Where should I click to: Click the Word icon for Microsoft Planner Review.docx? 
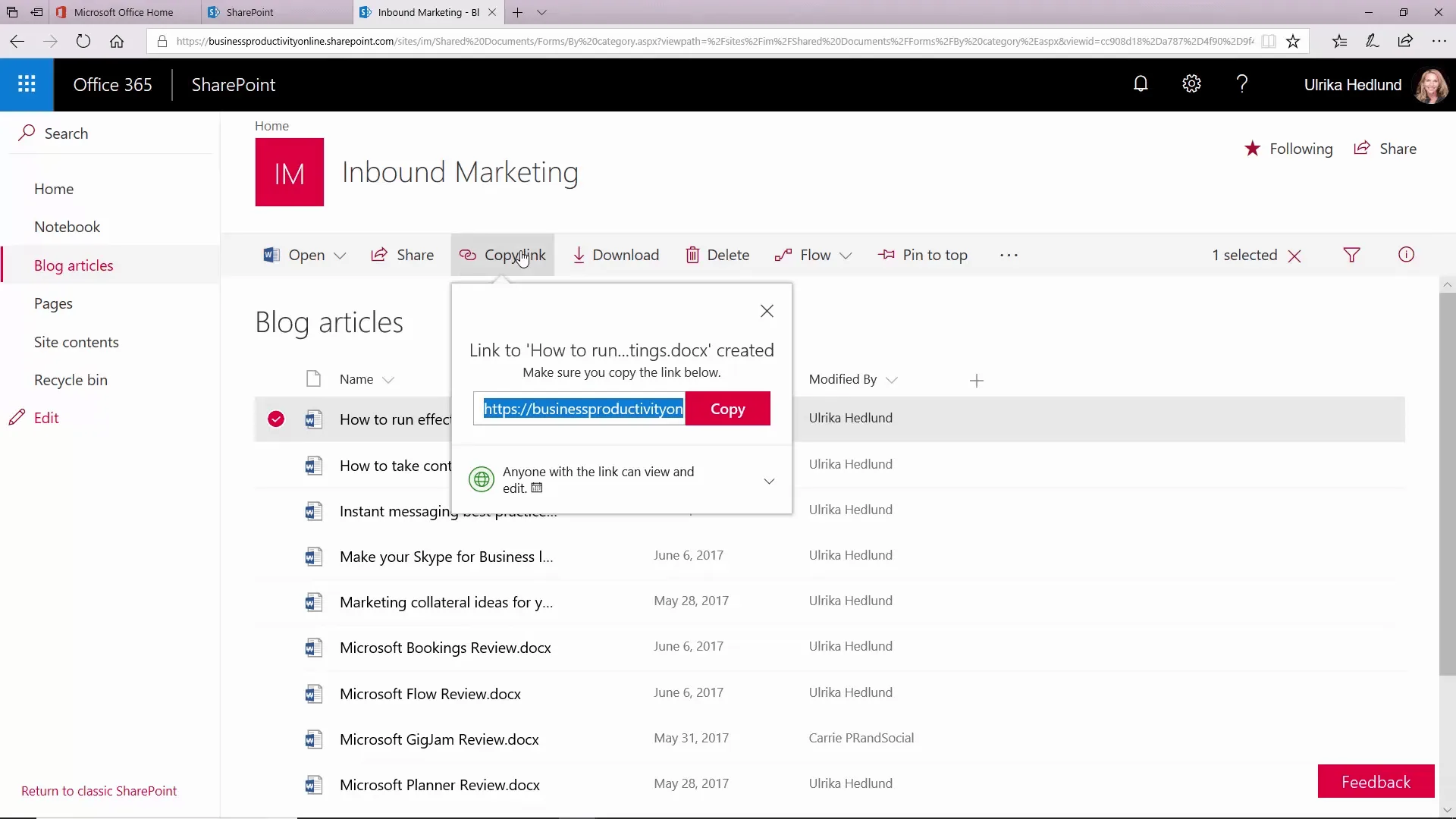pos(313,785)
